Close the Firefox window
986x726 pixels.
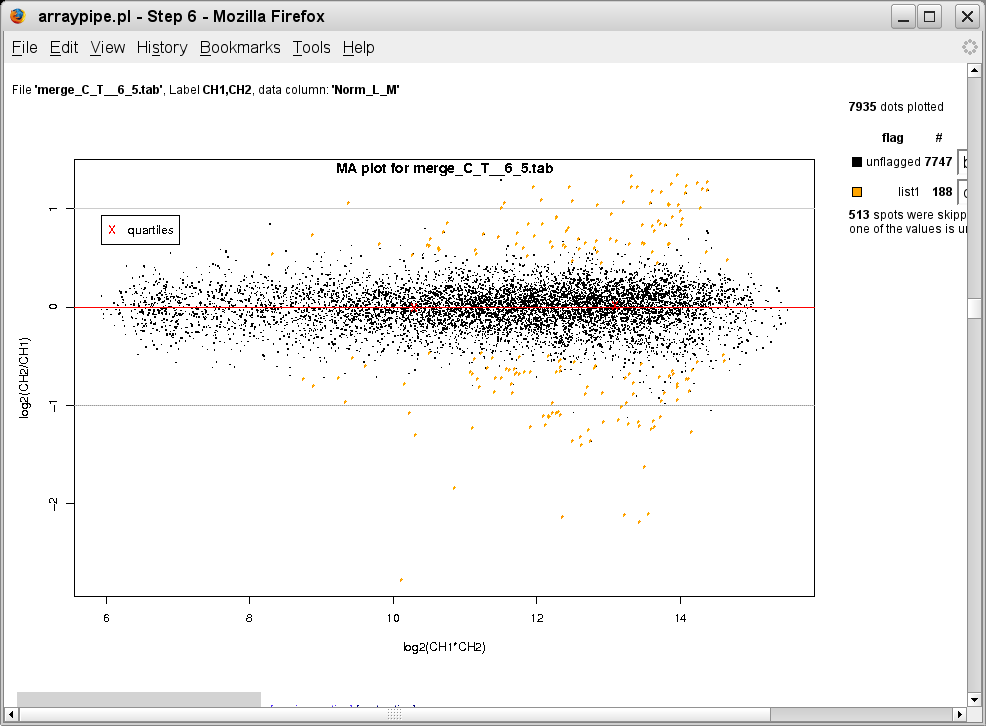coord(967,16)
